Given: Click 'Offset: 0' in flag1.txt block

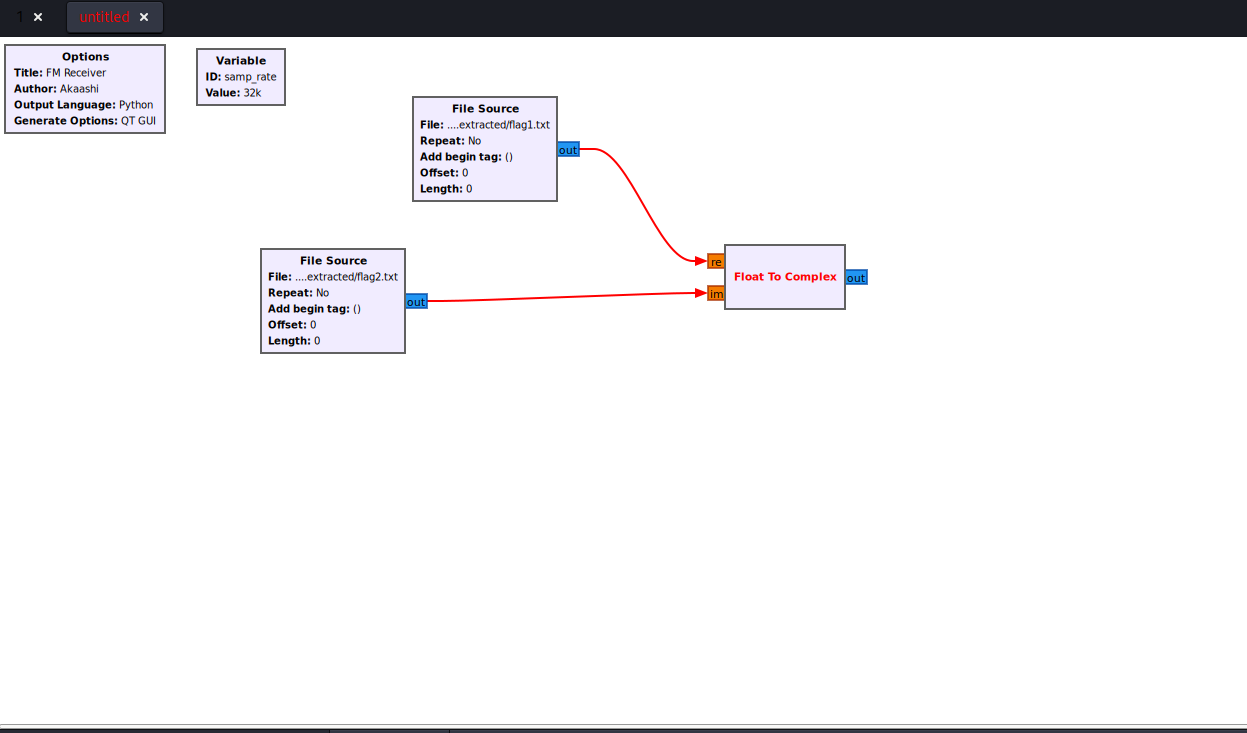Looking at the screenshot, I should click(444, 173).
